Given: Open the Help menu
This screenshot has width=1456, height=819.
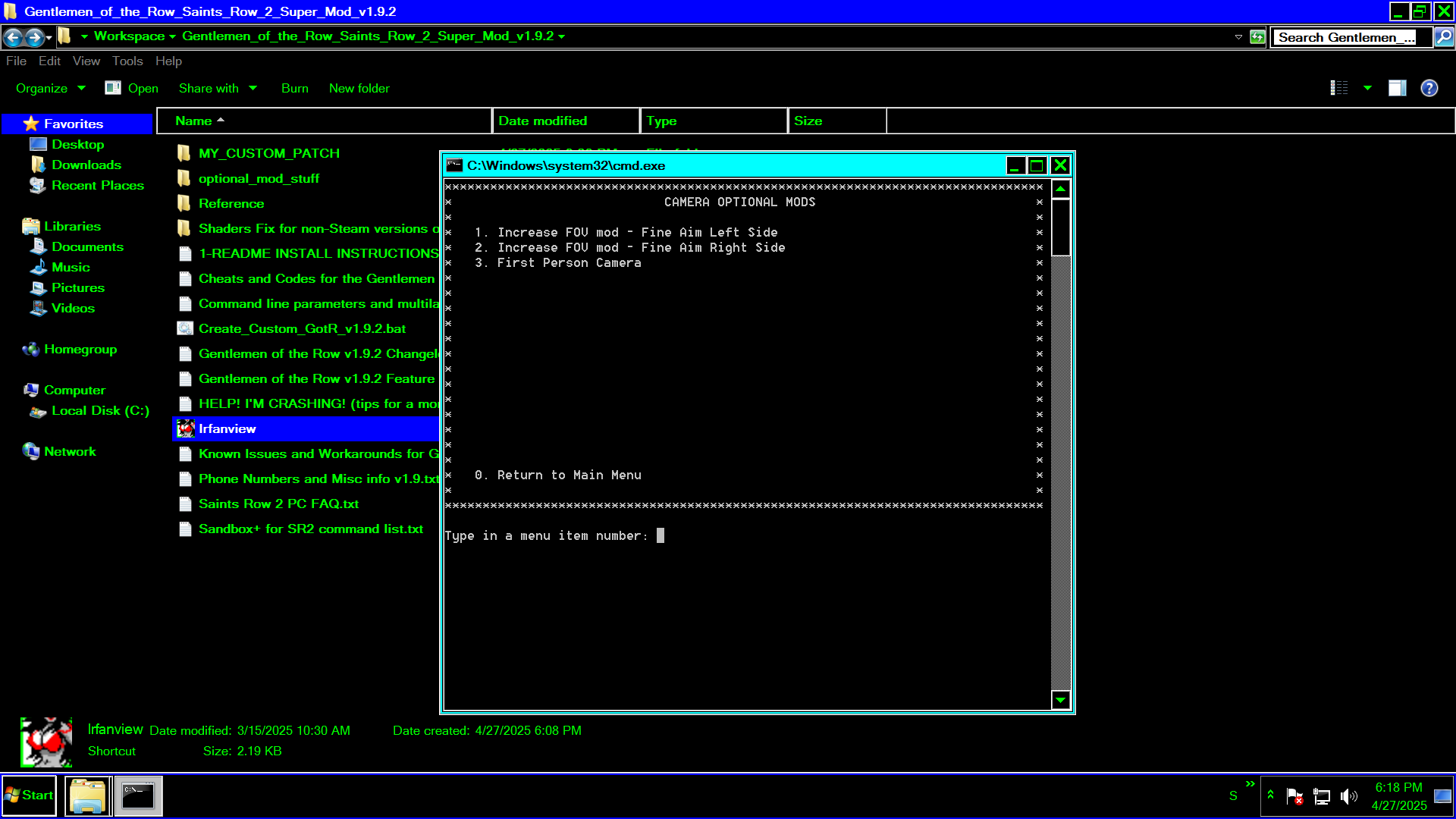Looking at the screenshot, I should [x=168, y=61].
